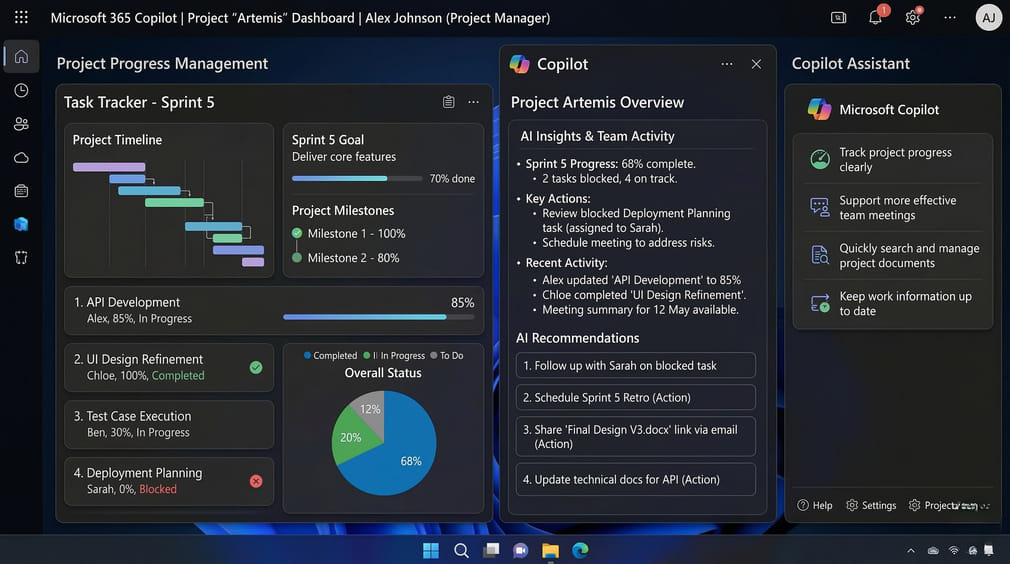Click the Project Timeline Gantt chart
The height and width of the screenshot is (564, 1010).
[169, 214]
